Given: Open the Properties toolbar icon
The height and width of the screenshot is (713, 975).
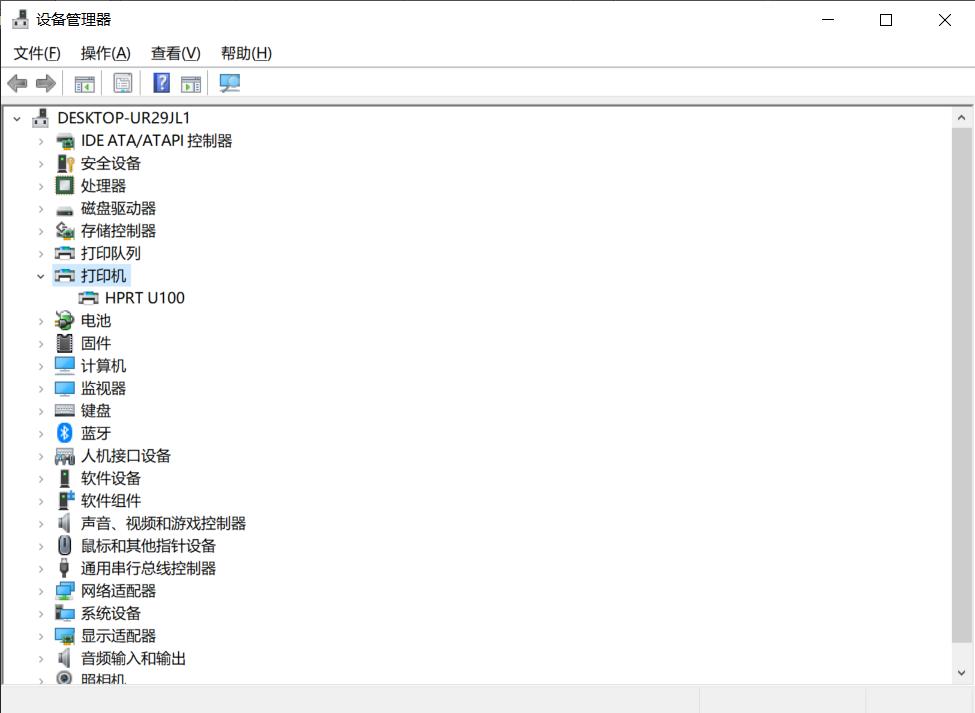Looking at the screenshot, I should point(122,83).
